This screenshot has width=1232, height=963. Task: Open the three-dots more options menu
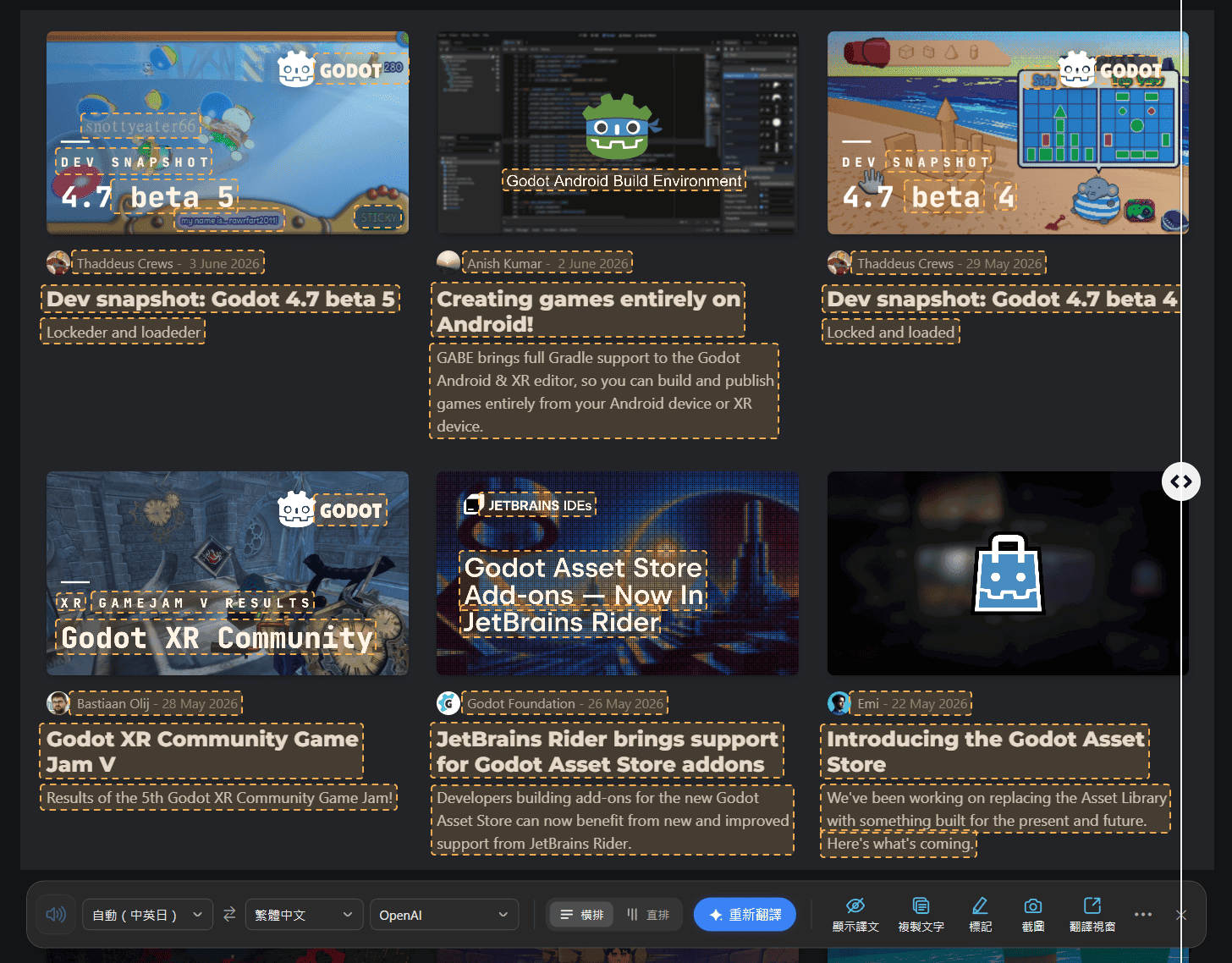(1143, 915)
